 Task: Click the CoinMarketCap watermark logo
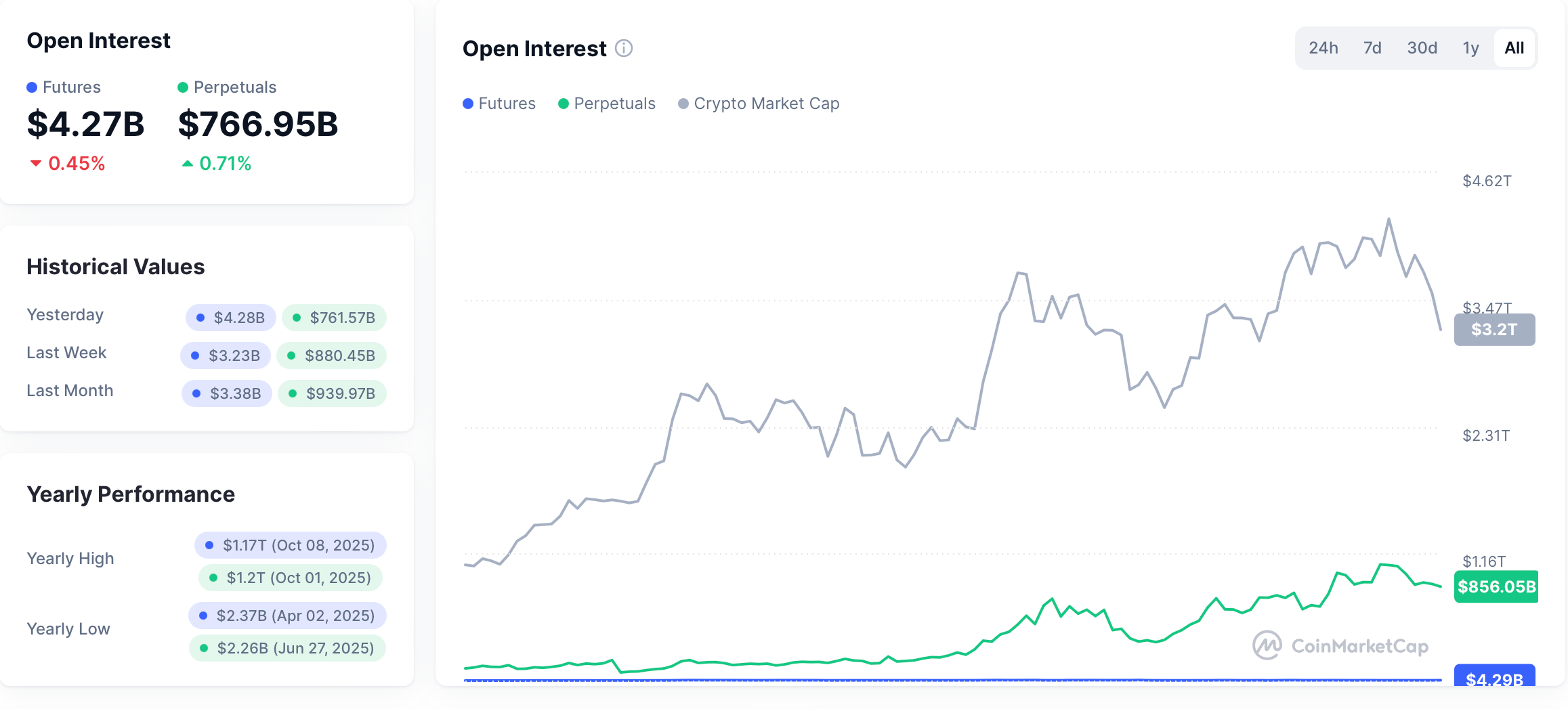[1340, 646]
